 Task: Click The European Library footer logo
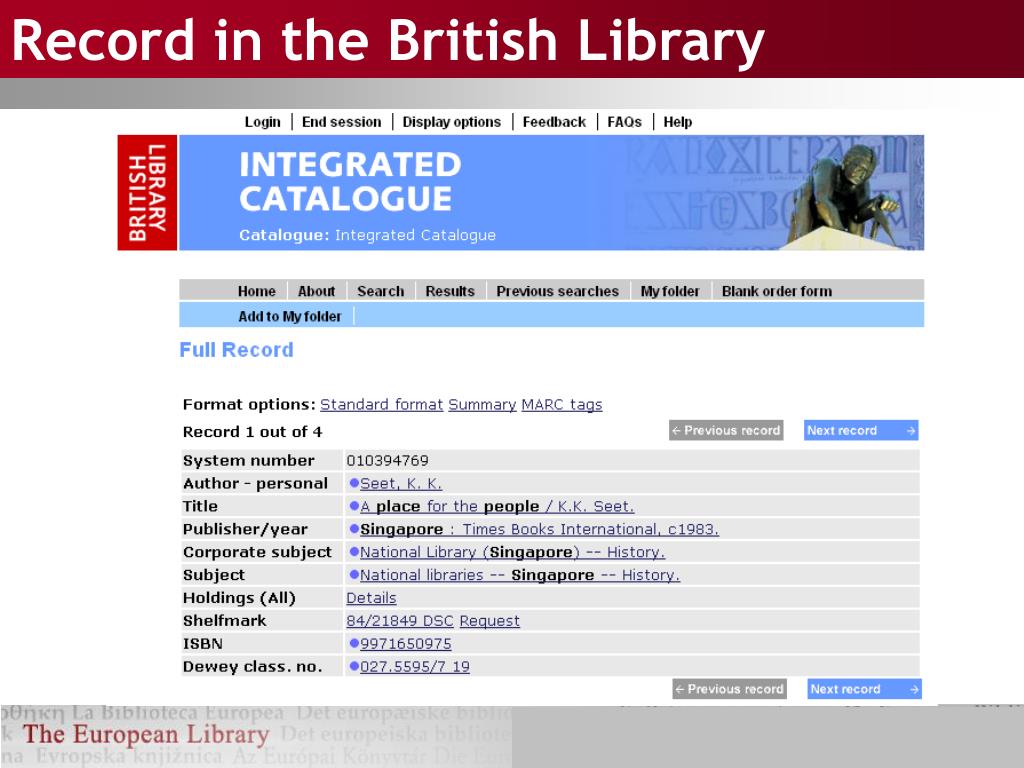pos(146,734)
